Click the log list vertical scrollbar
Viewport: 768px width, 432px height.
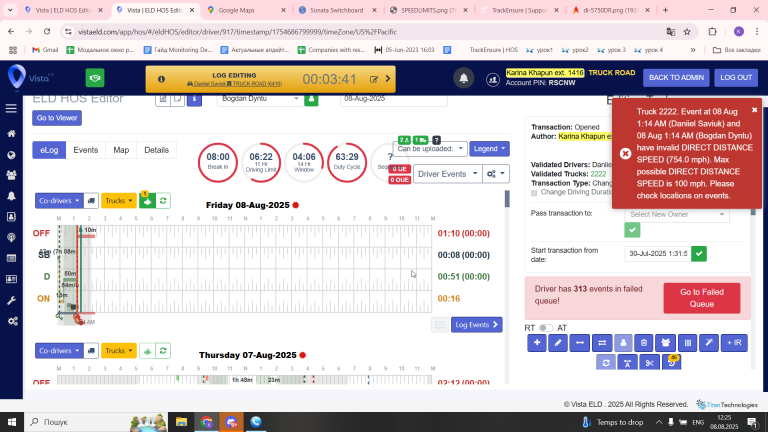[x=507, y=199]
